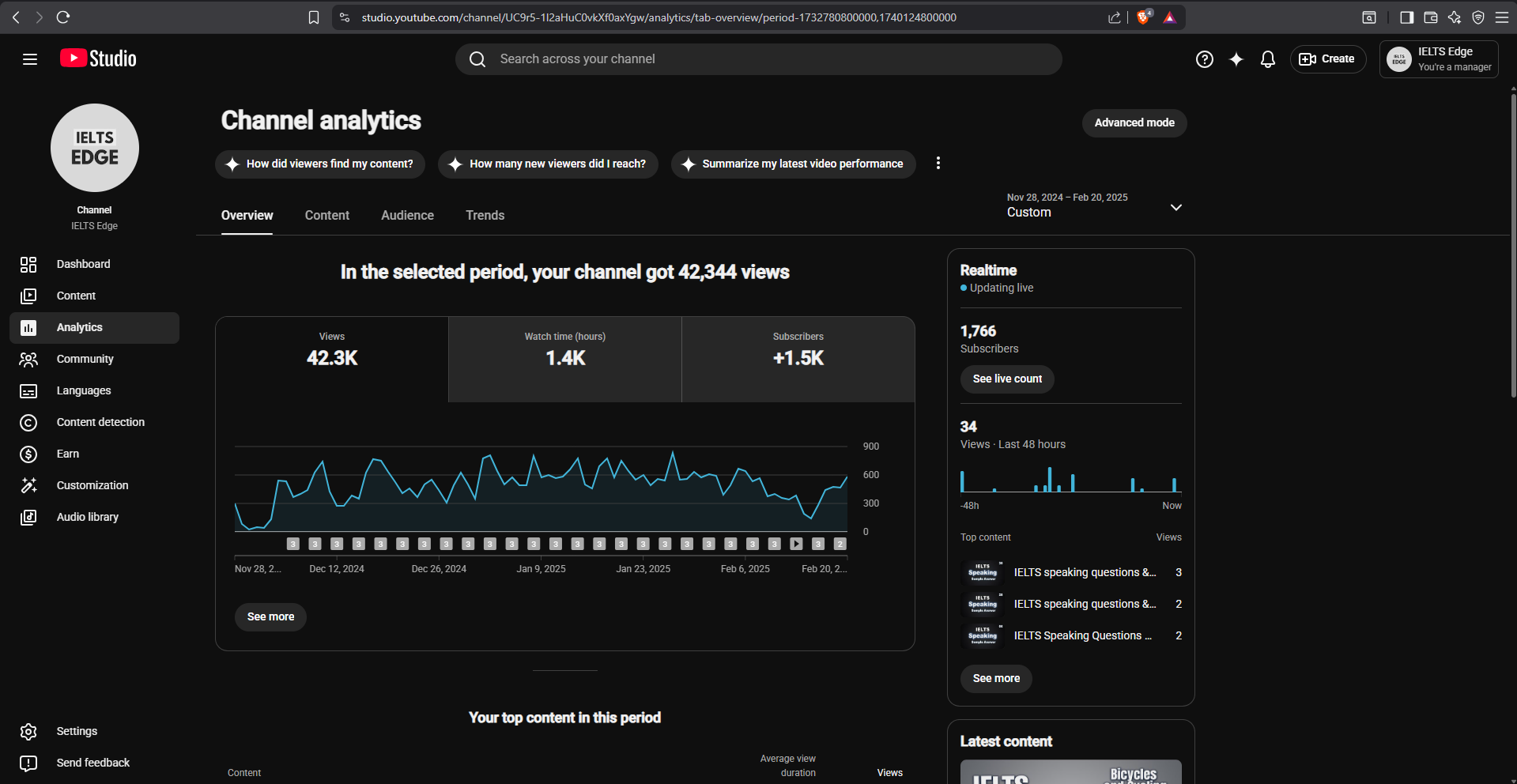1517x784 pixels.
Task: Open Content in the left sidebar
Action: click(94, 296)
